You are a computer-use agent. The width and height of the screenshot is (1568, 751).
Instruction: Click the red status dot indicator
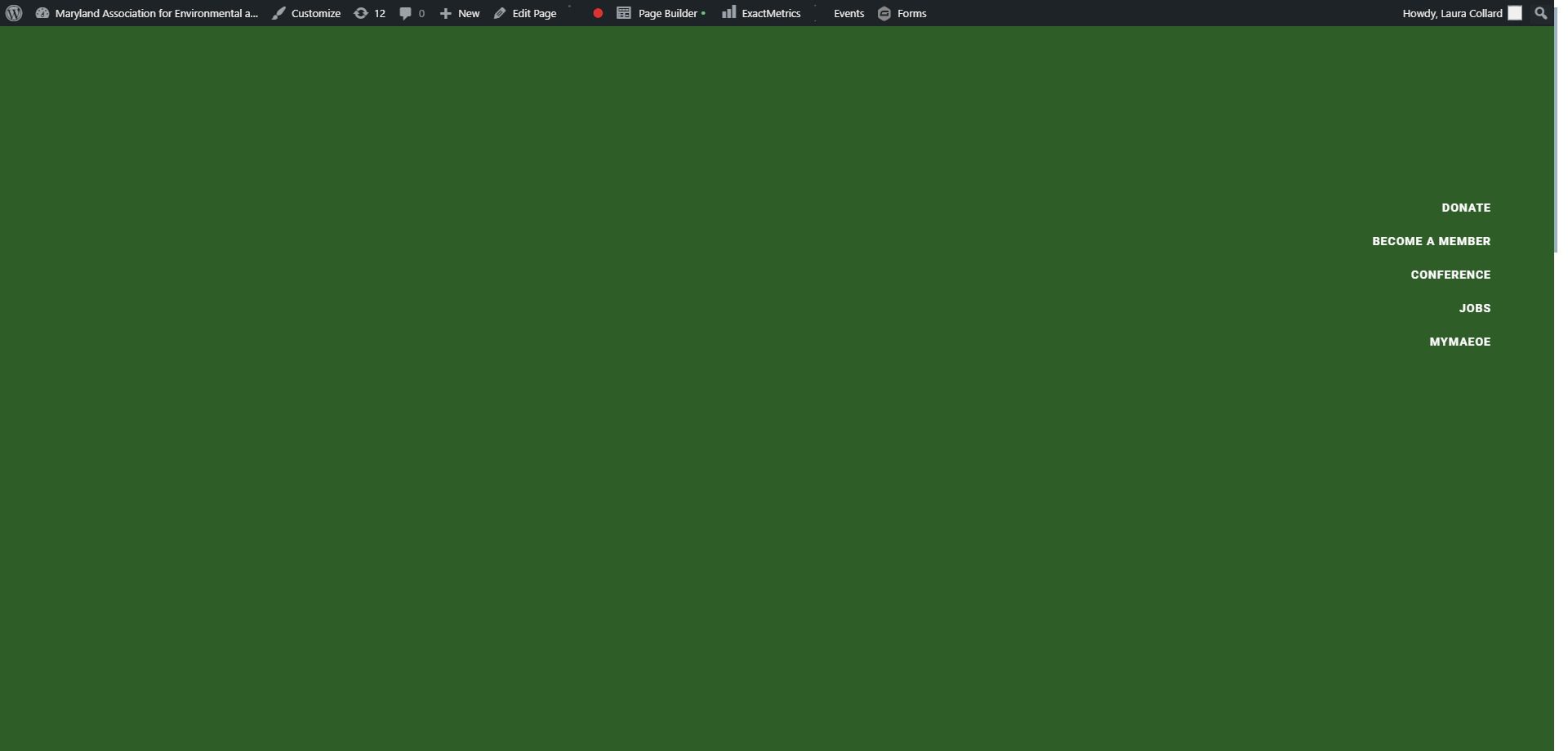point(598,13)
